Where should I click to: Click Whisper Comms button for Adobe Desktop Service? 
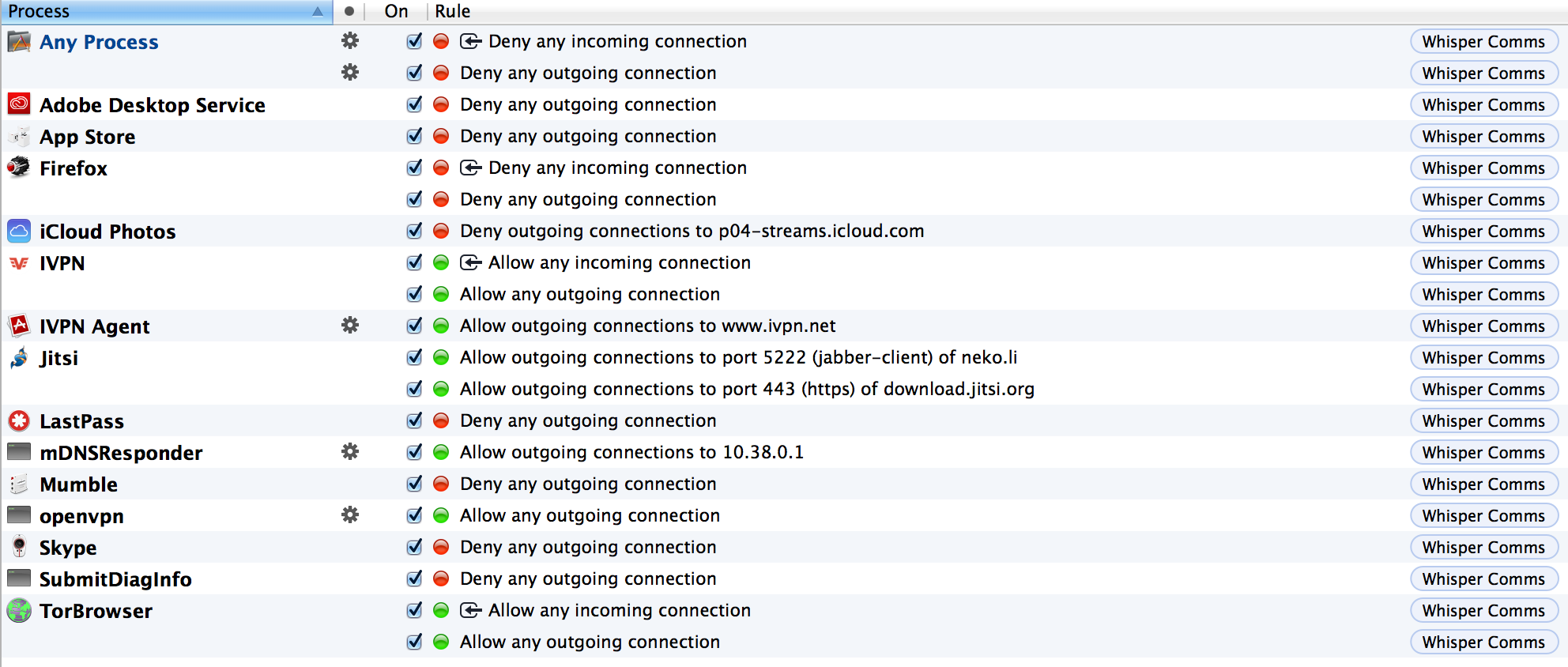[x=1483, y=104]
